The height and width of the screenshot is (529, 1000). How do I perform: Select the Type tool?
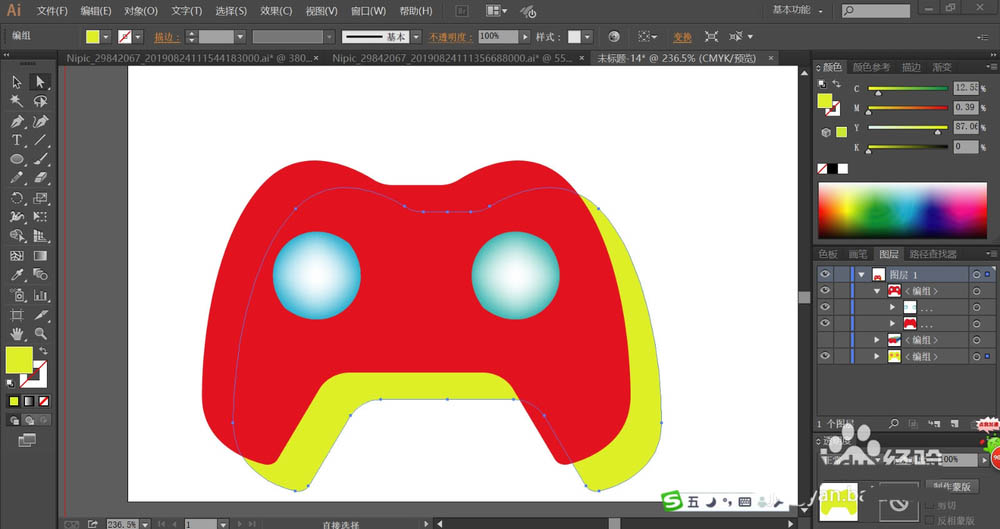tap(17, 140)
